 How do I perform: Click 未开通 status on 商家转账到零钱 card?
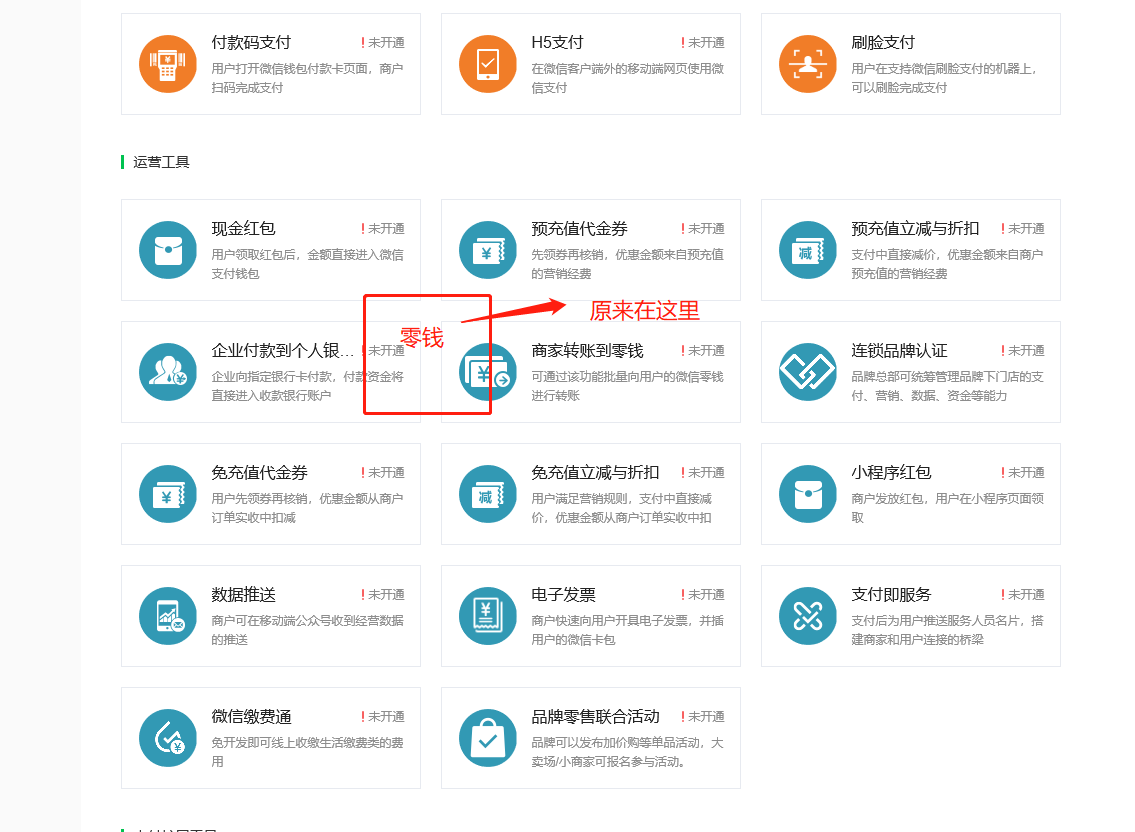pyautogui.click(x=703, y=351)
